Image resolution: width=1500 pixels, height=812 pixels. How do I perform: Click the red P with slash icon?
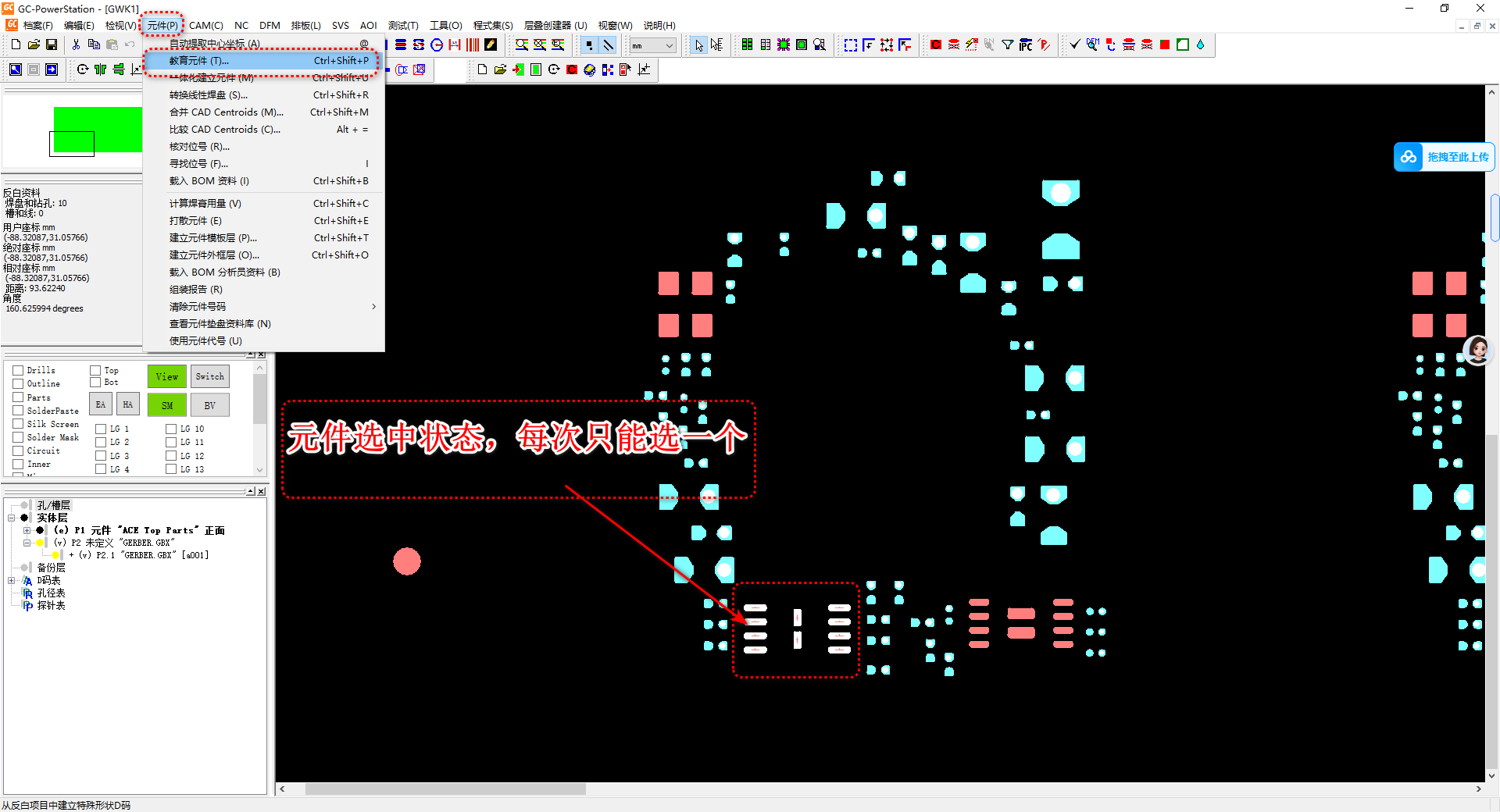[x=1045, y=45]
